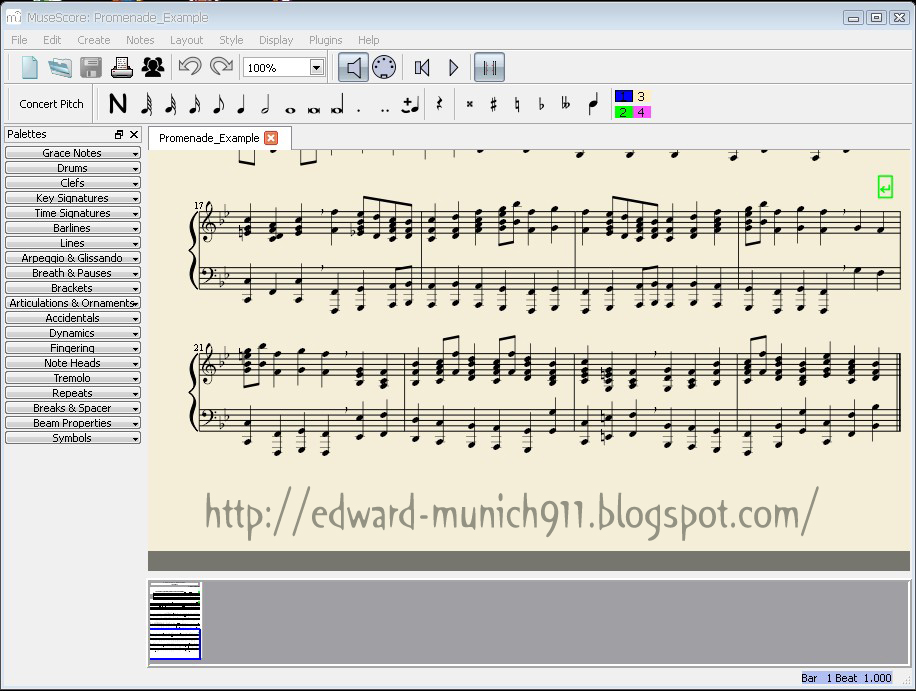Close the Promenade_Example tab
Image resolution: width=916 pixels, height=691 pixels.
[x=270, y=138]
